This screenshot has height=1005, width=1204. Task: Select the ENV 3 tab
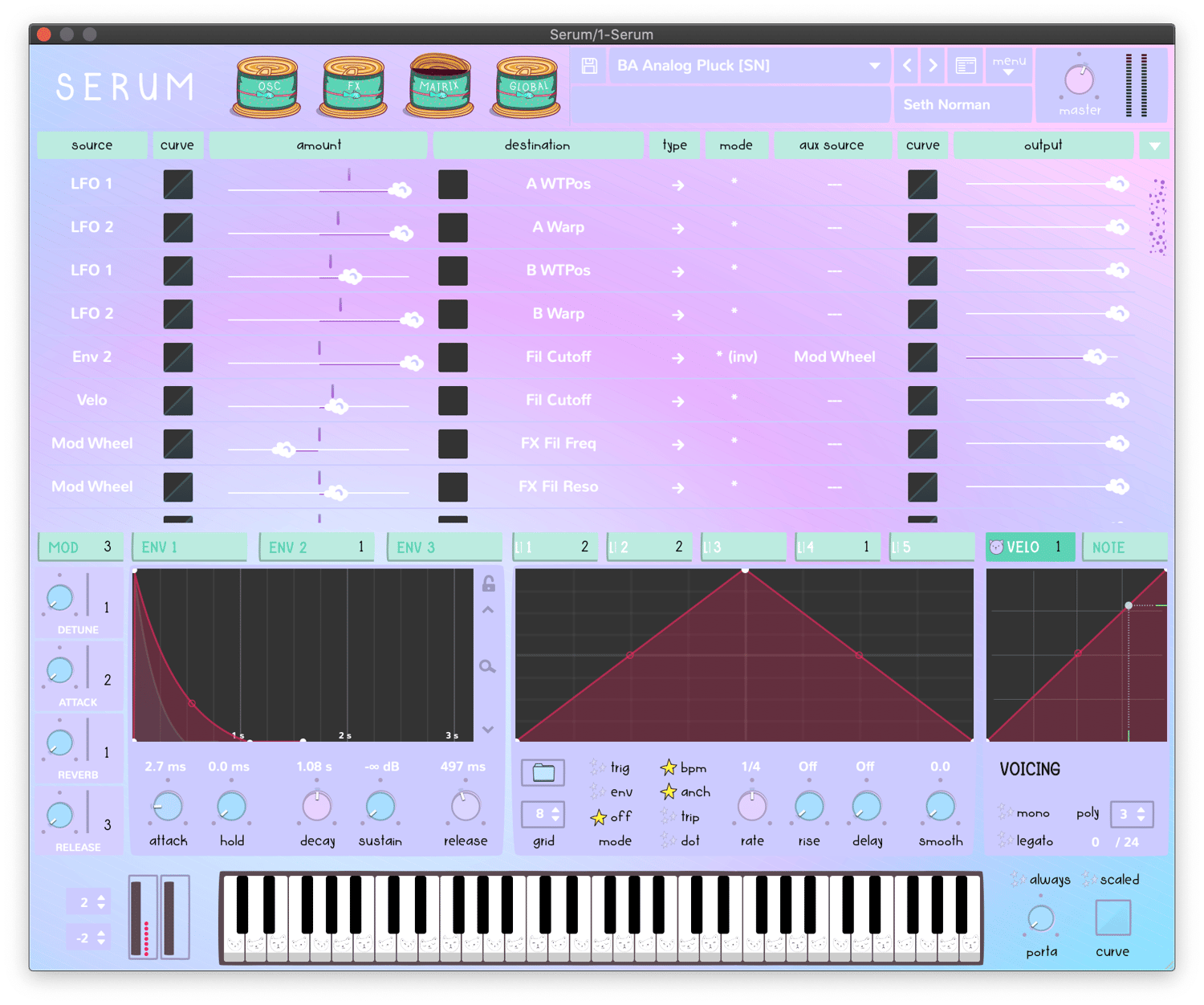445,547
